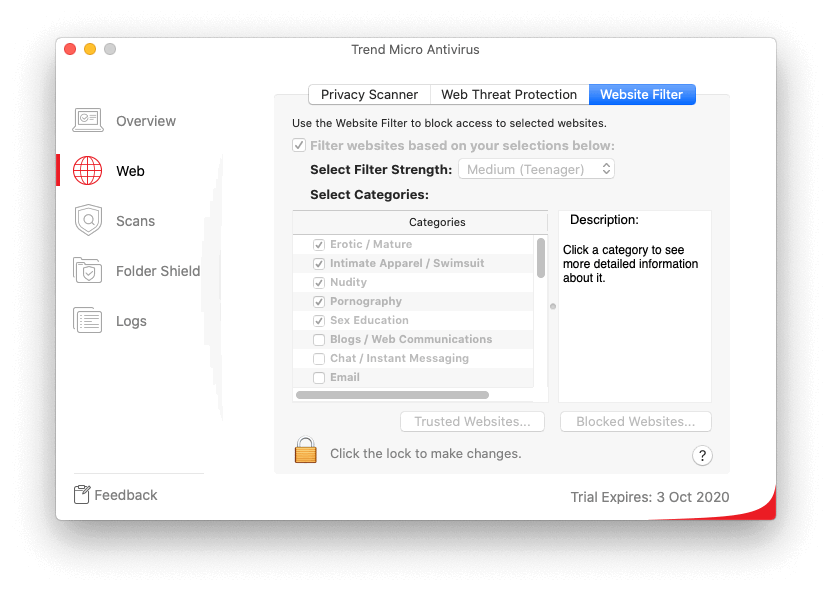The image size is (832, 594).
Task: Uncheck Intimate Apparel / Swimsuit category
Action: click(x=319, y=264)
